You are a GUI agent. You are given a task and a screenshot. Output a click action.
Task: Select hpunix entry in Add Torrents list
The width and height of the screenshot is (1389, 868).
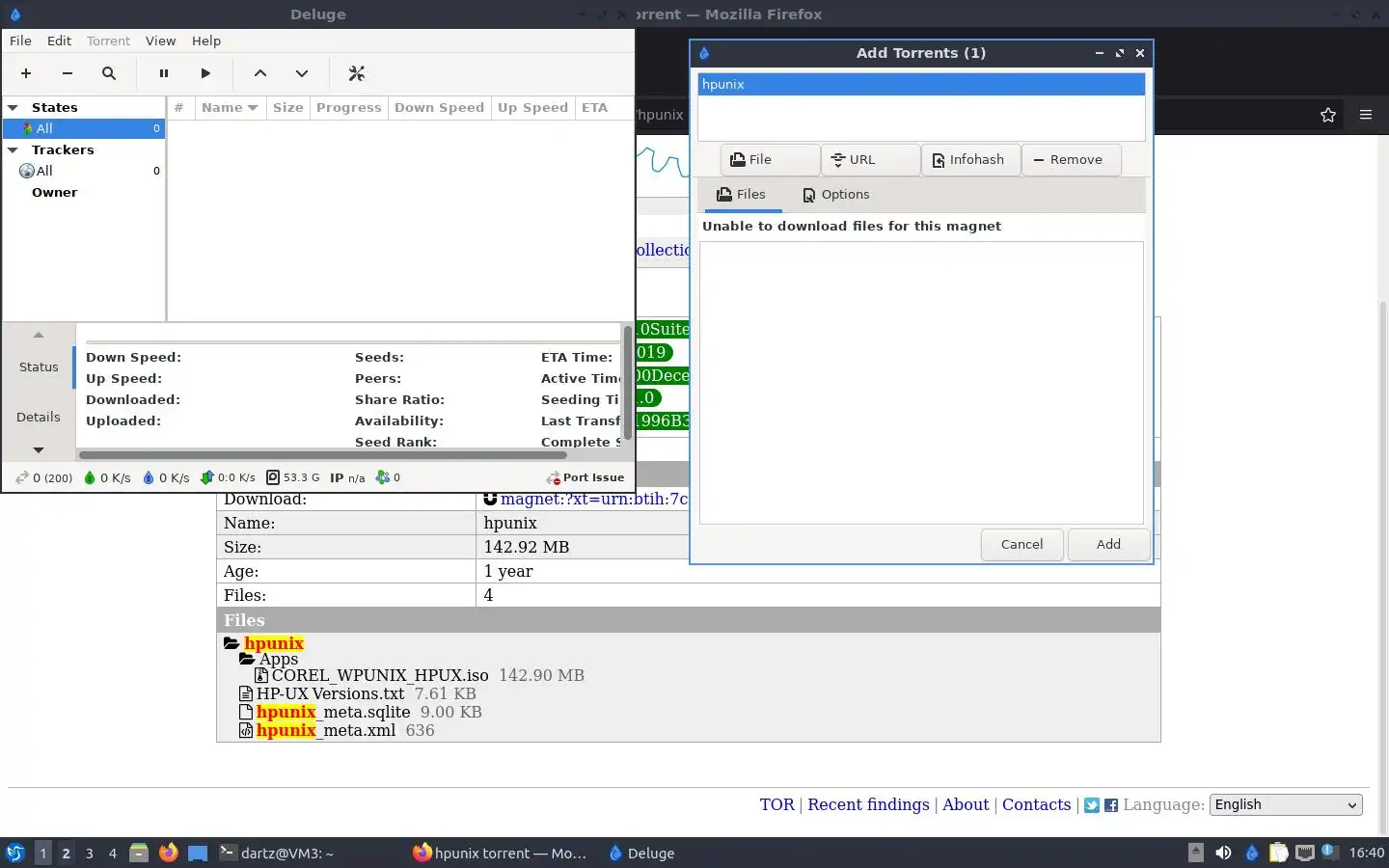click(921, 84)
